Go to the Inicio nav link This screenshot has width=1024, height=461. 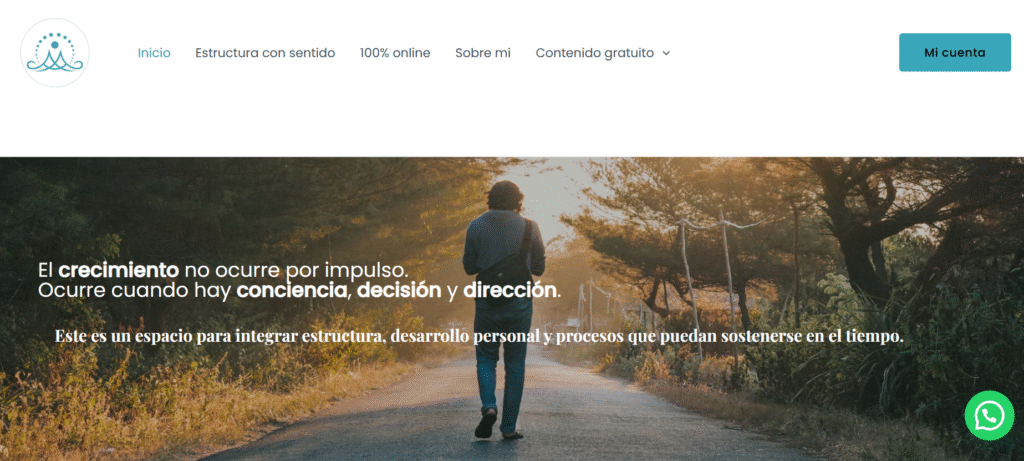coord(154,53)
